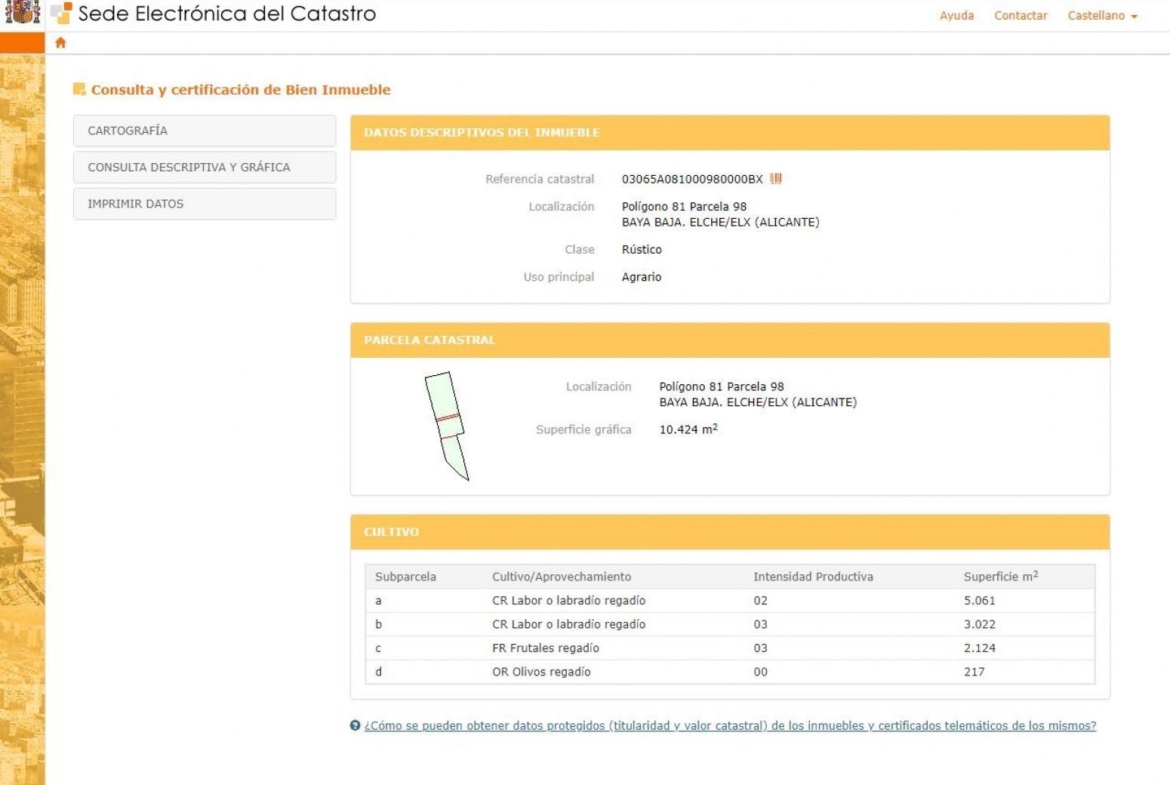Choose IMPRIMIR DATOS from the side menu
This screenshot has width=1170, height=785.
pyautogui.click(x=204, y=204)
